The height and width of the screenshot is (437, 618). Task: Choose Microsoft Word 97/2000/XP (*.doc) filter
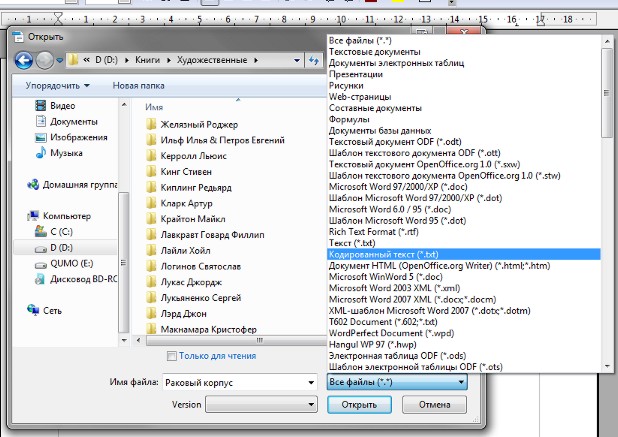[464, 187]
